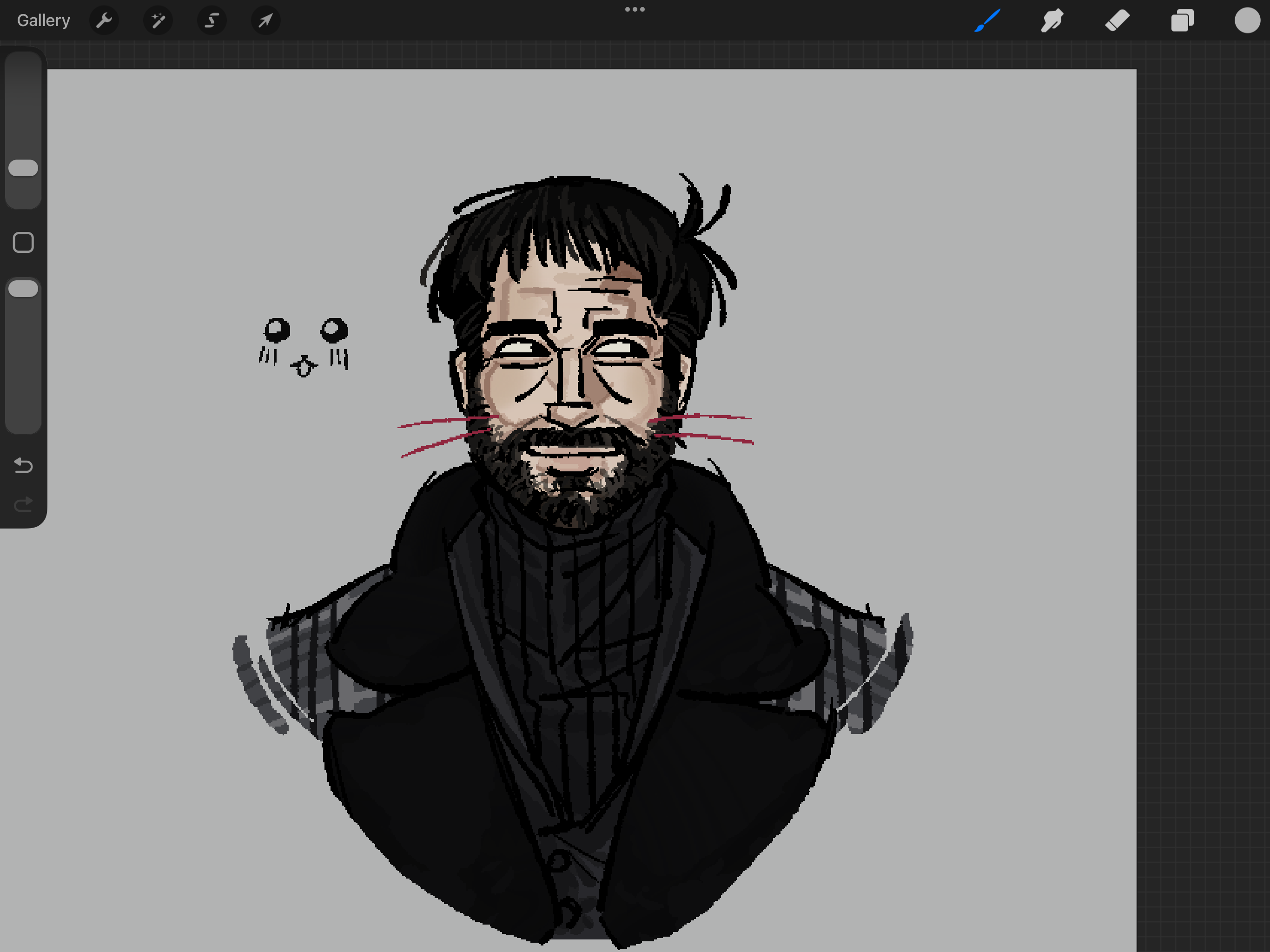Image resolution: width=1270 pixels, height=952 pixels.
Task: Click the brush opacity slider handle
Action: (24, 289)
